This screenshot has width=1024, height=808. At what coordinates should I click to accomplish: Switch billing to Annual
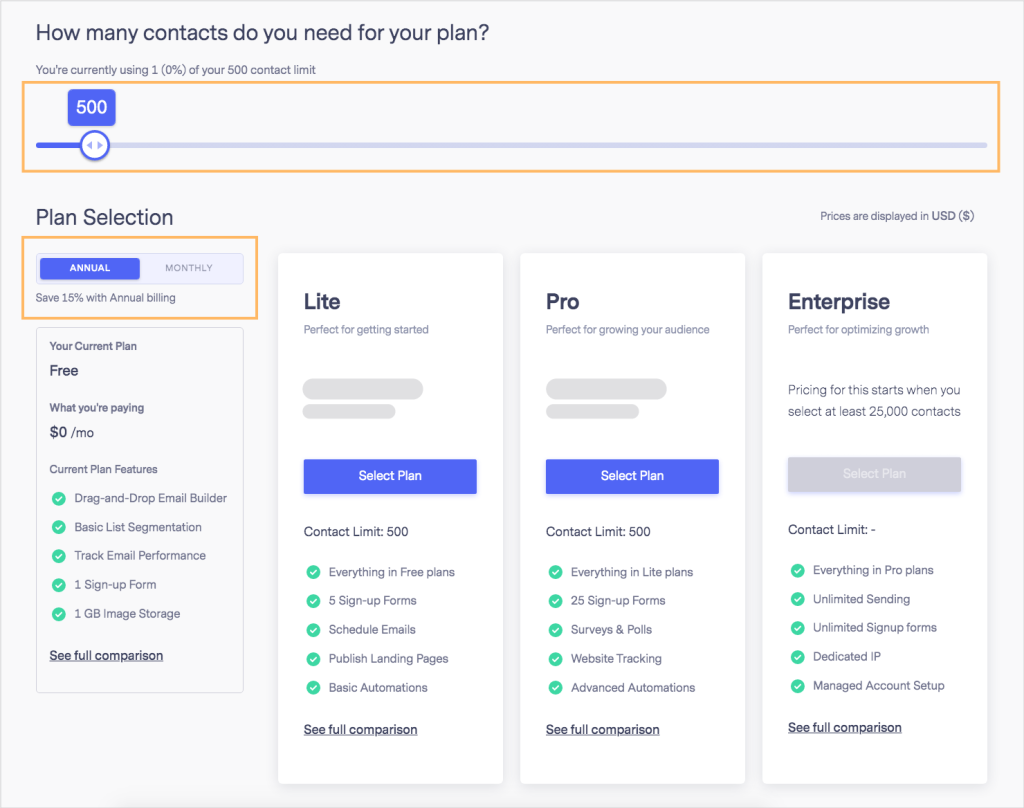(x=89, y=268)
